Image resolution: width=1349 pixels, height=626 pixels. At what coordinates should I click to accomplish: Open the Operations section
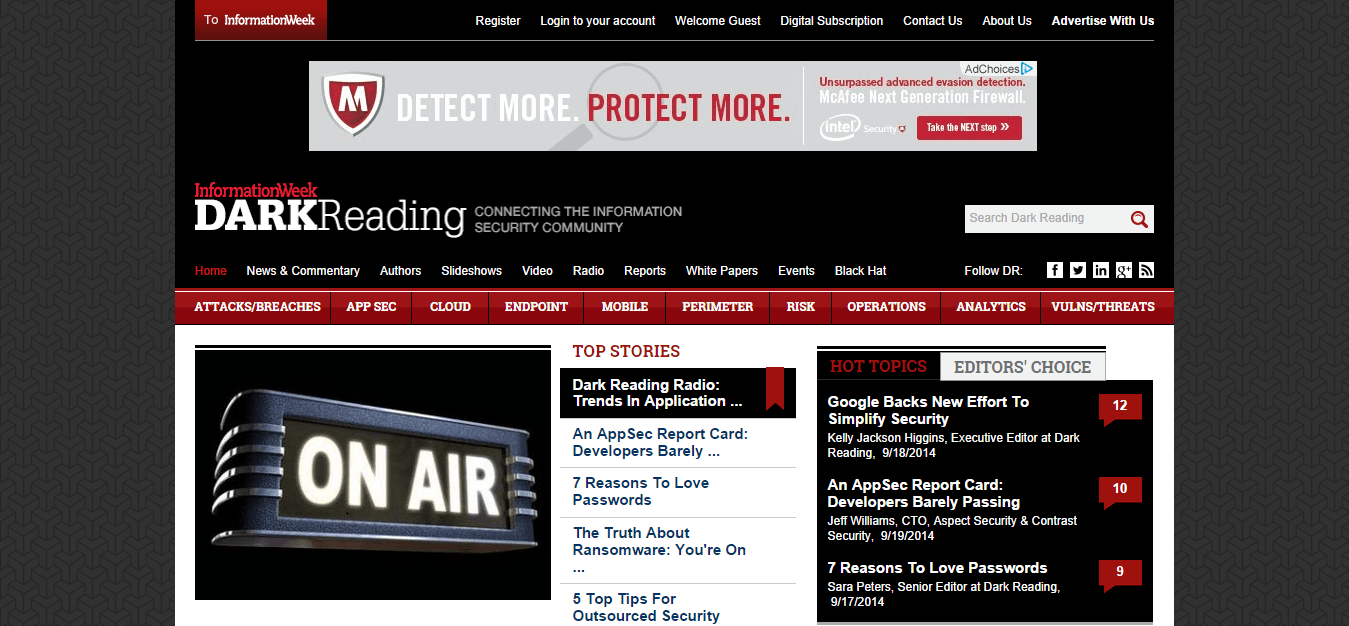pyautogui.click(x=886, y=307)
